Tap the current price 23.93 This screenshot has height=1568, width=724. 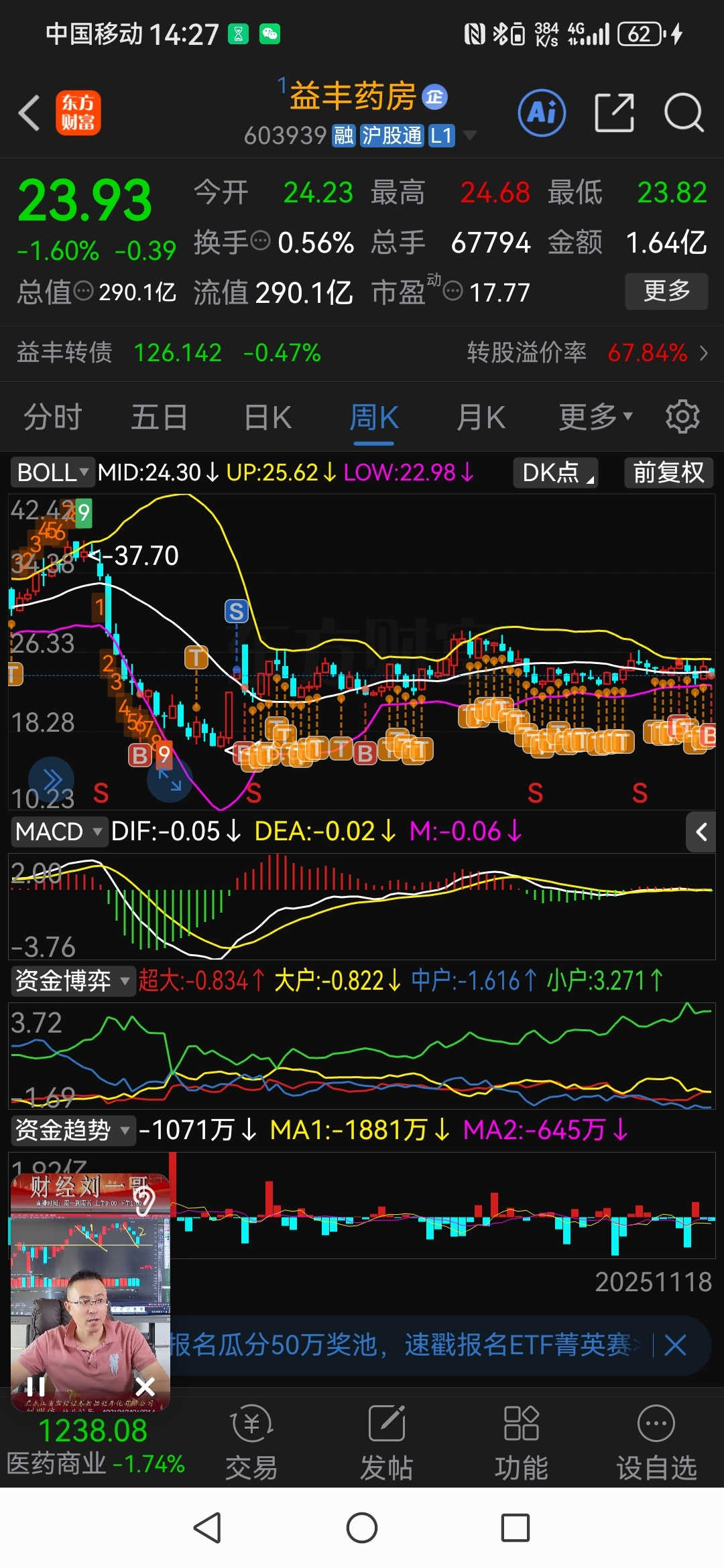[x=84, y=200]
